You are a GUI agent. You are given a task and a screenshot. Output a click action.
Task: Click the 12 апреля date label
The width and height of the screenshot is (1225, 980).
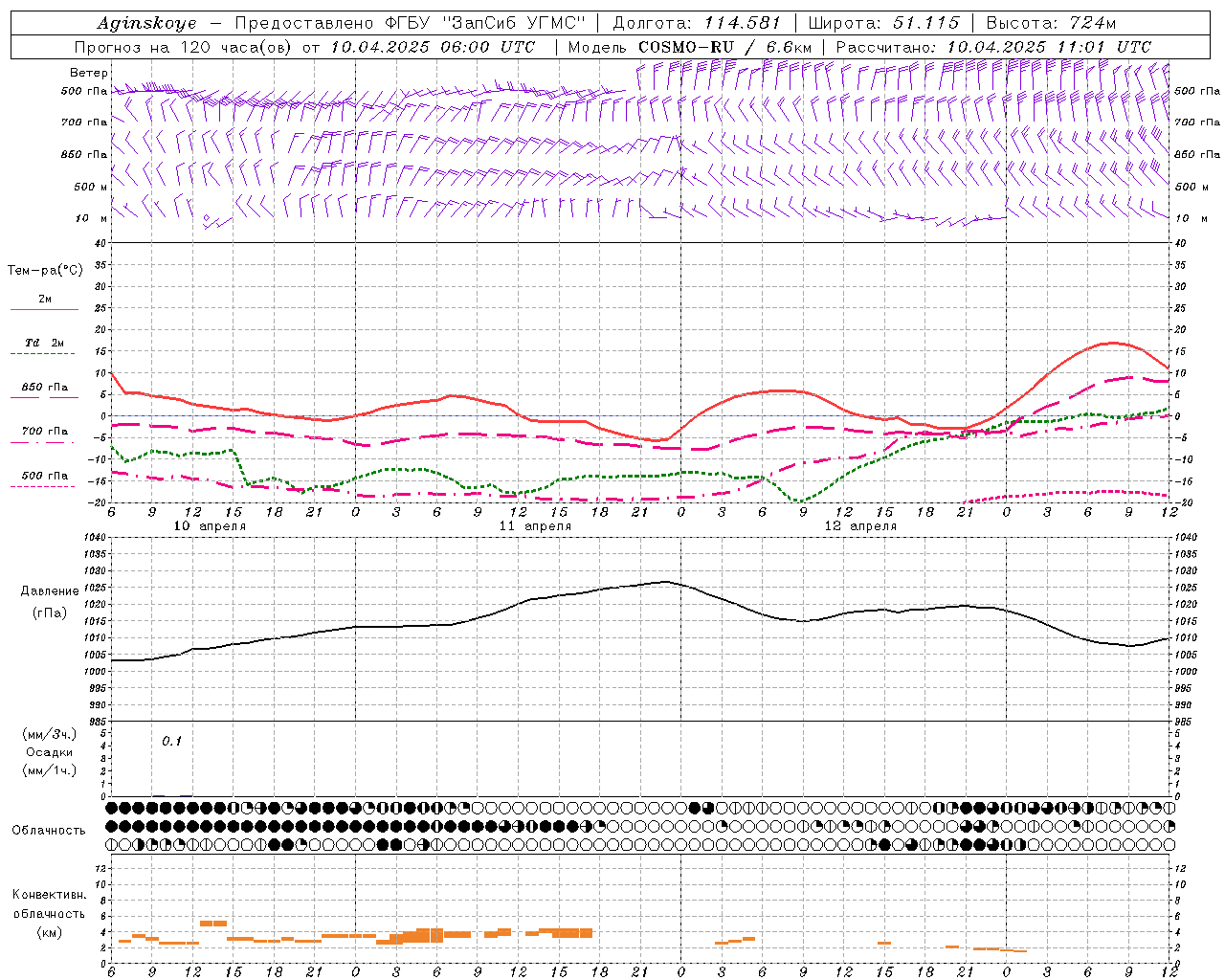[860, 526]
